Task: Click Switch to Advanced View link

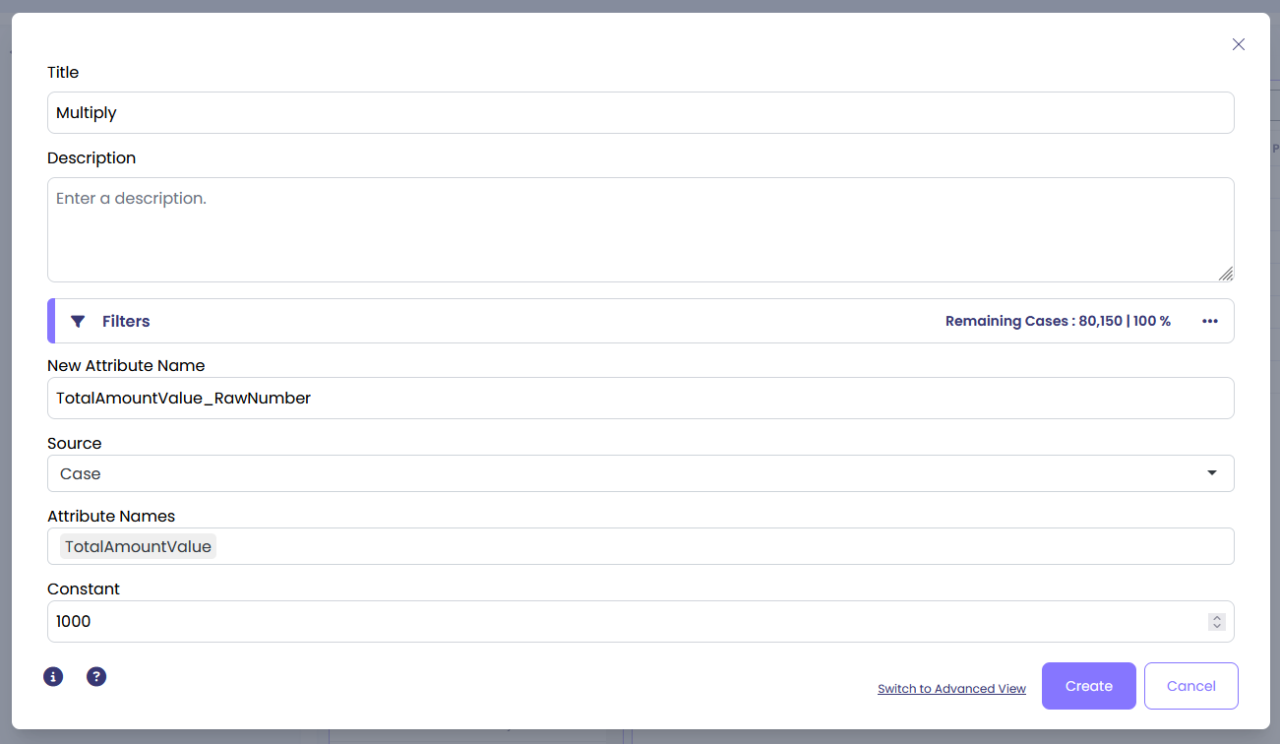Action: pyautogui.click(x=951, y=689)
